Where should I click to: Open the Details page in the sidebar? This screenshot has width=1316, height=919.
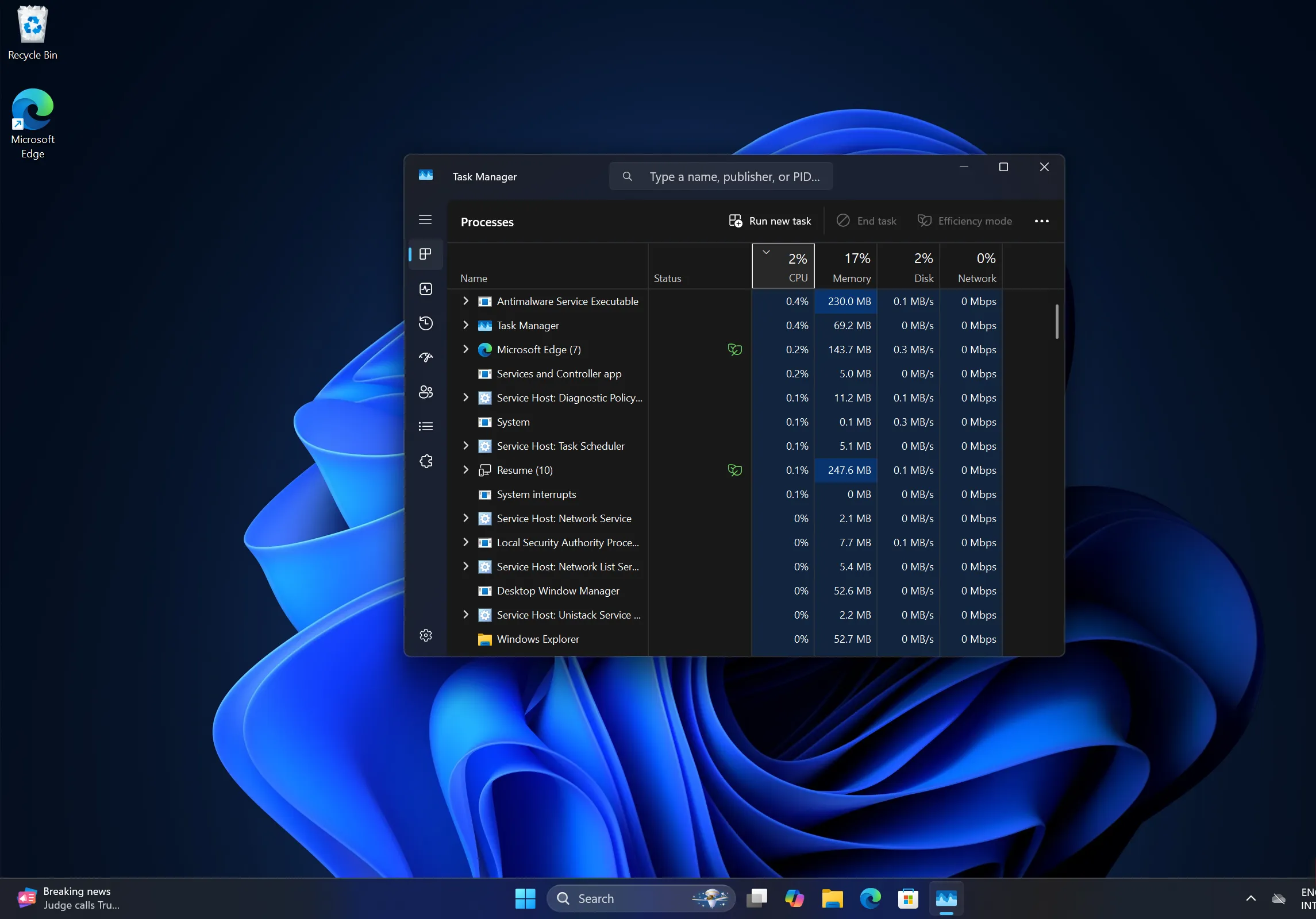(425, 426)
